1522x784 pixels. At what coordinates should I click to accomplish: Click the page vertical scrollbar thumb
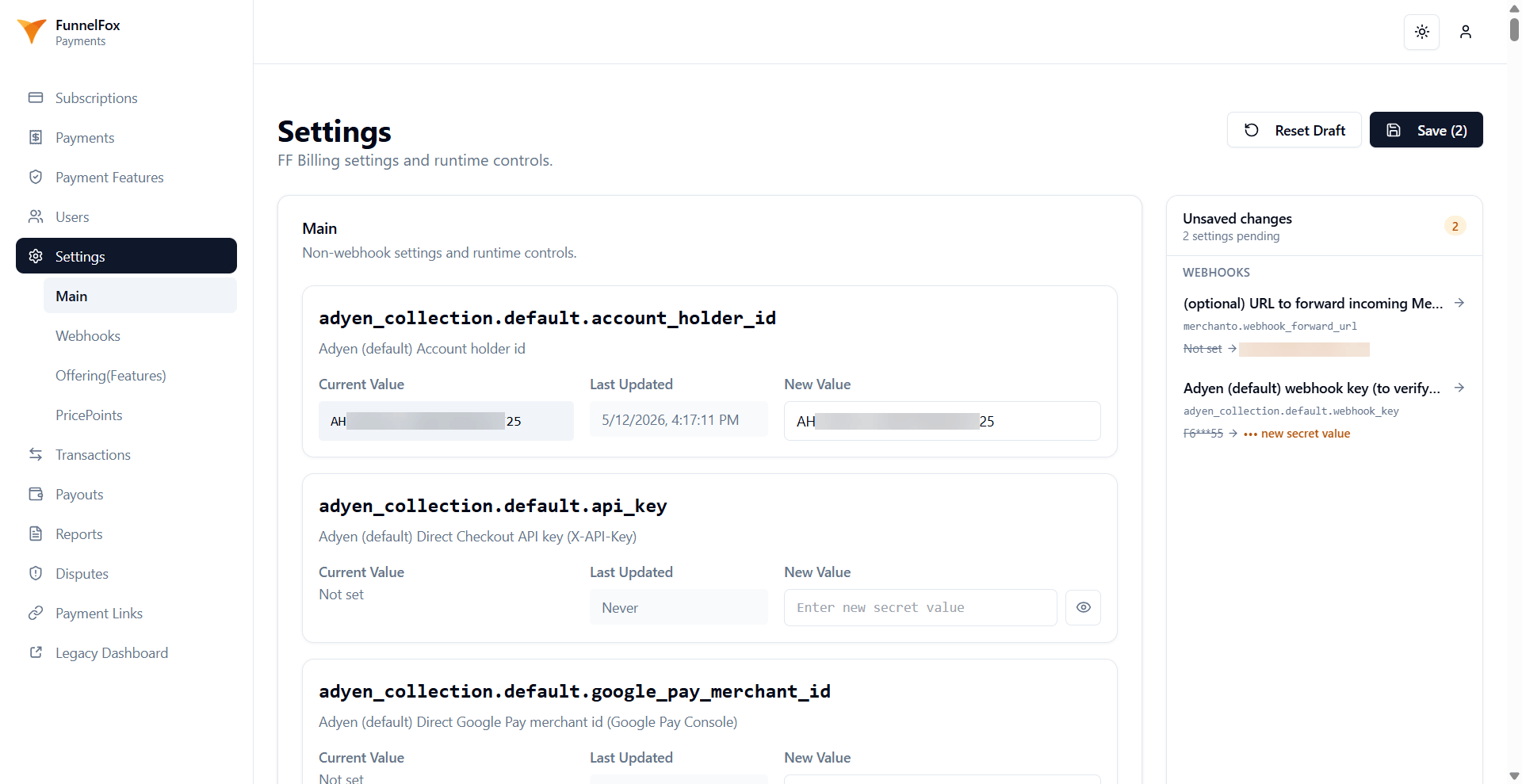click(x=1514, y=29)
